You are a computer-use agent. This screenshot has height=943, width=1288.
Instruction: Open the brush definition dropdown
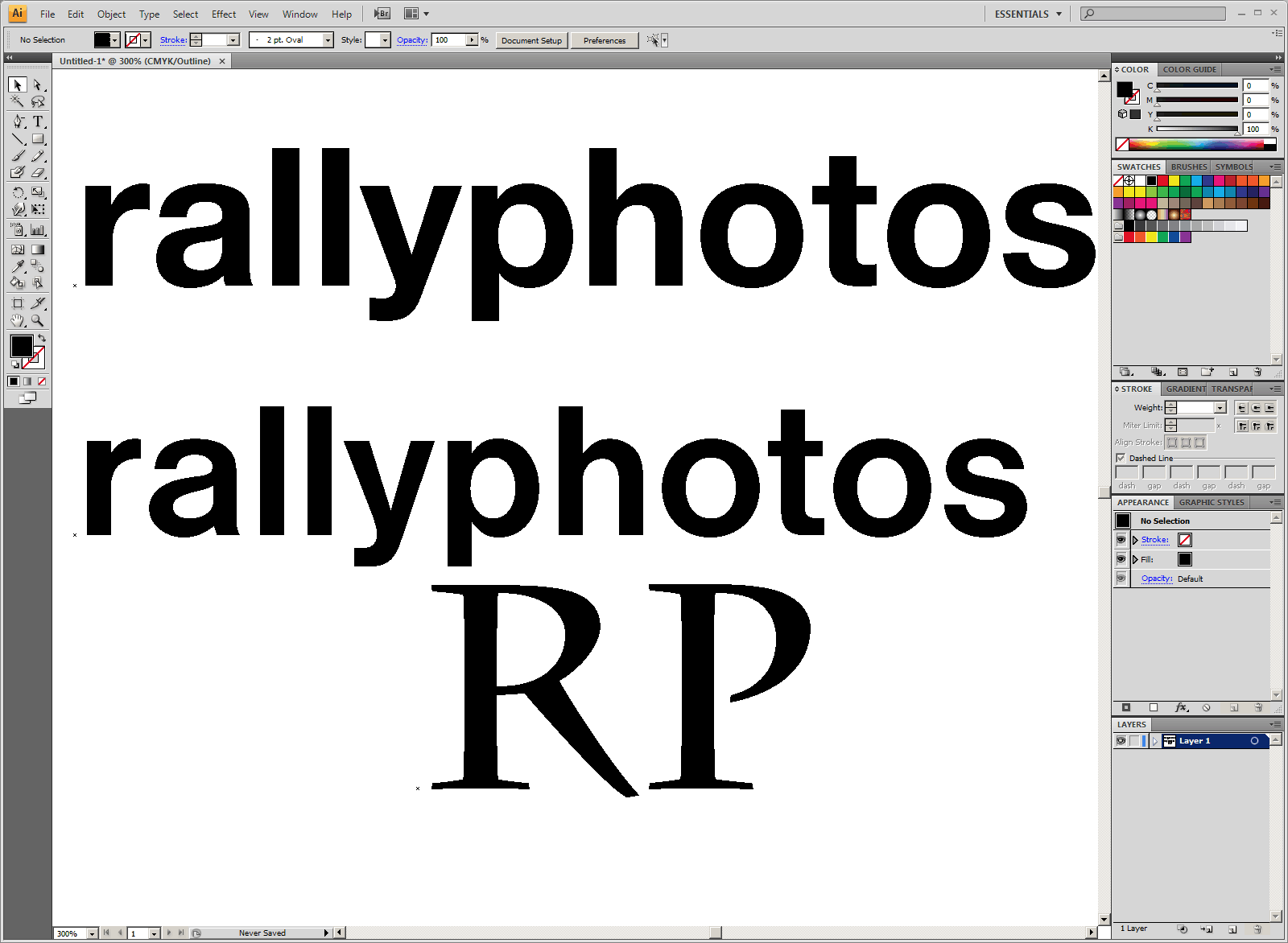(328, 40)
